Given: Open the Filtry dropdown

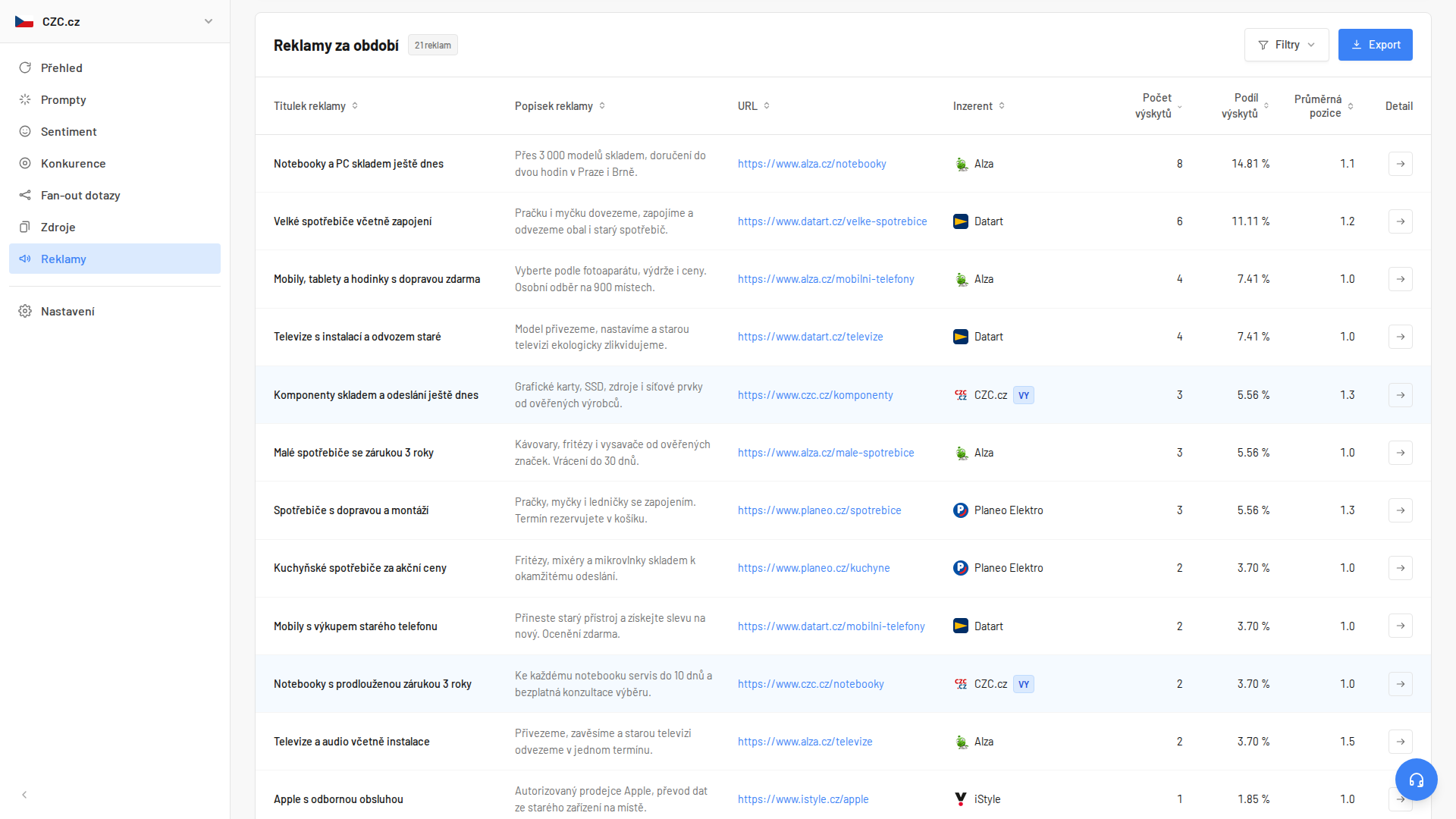Looking at the screenshot, I should click(x=1286, y=45).
